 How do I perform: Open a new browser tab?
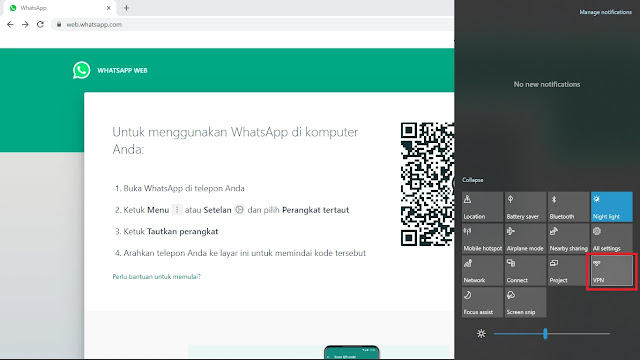pos(126,8)
